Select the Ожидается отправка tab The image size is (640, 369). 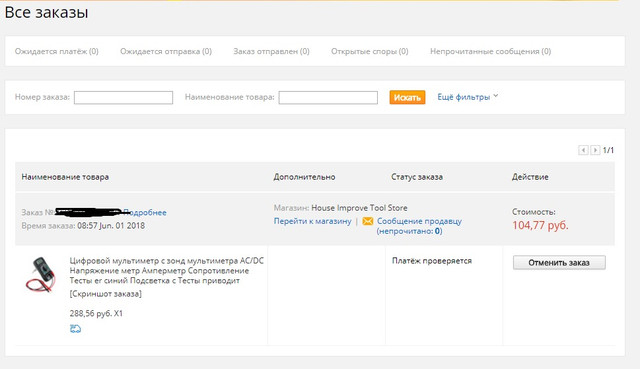(x=166, y=51)
